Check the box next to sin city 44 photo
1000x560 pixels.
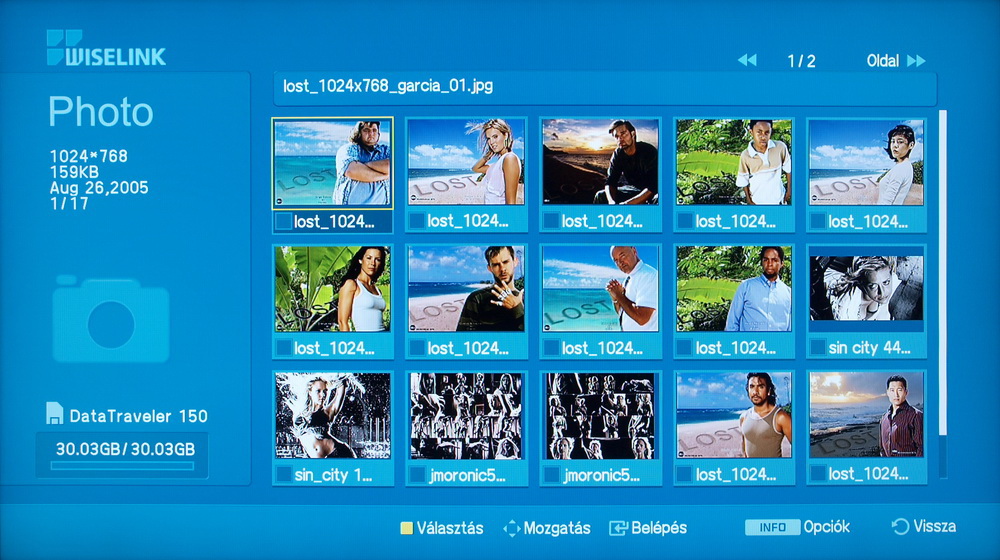point(818,348)
